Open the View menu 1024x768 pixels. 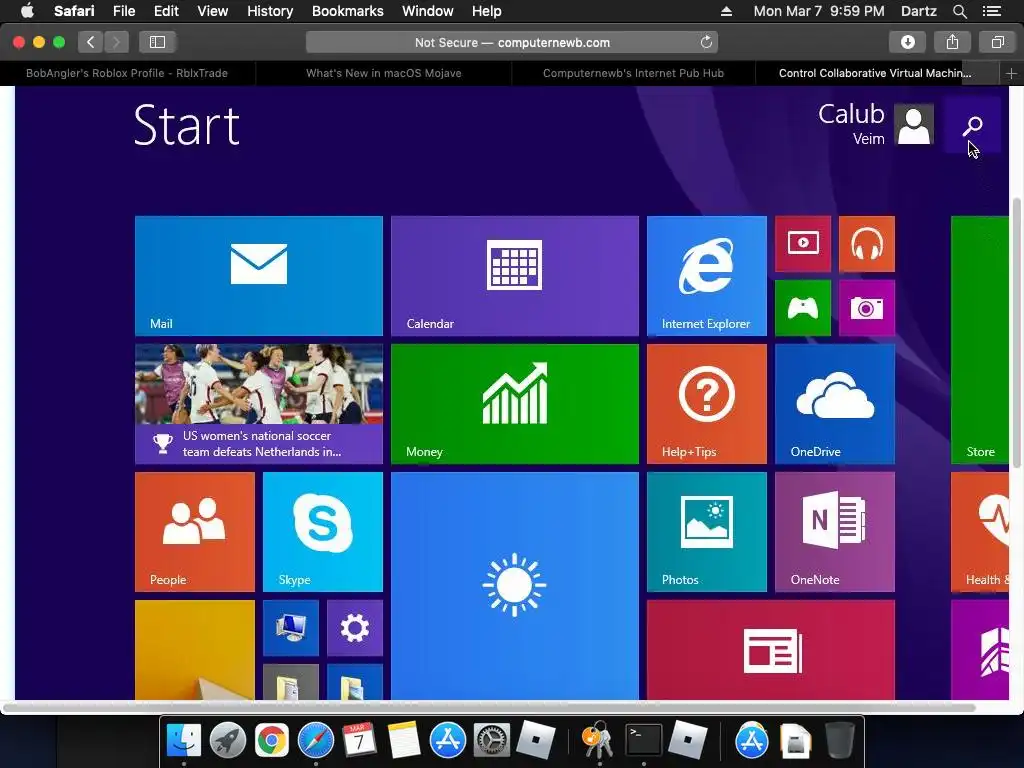coord(213,11)
